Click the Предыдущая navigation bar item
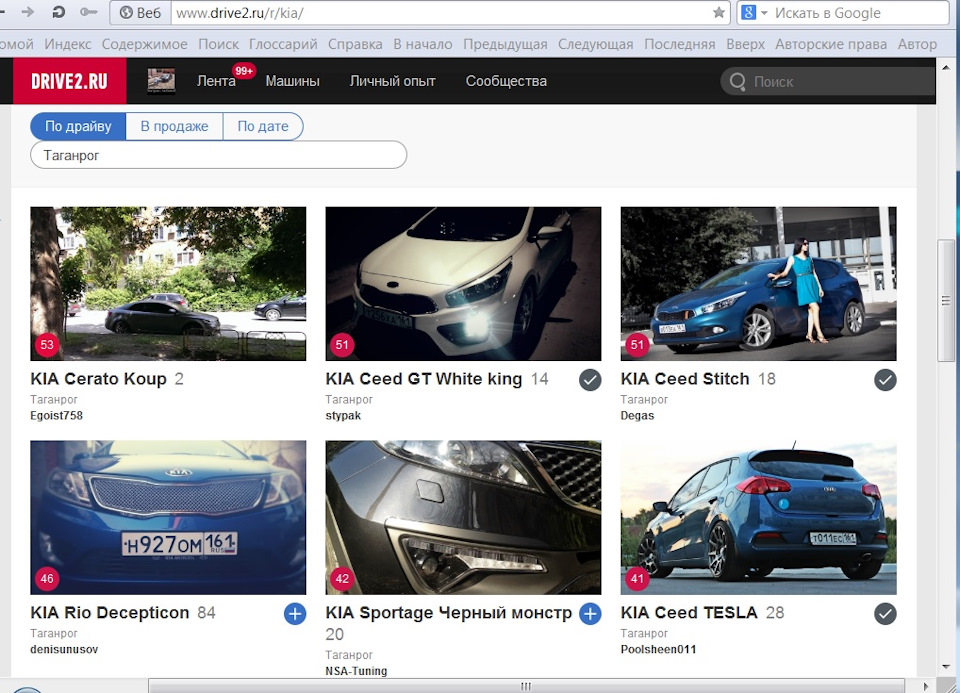Viewport: 960px width, 693px height. (505, 44)
